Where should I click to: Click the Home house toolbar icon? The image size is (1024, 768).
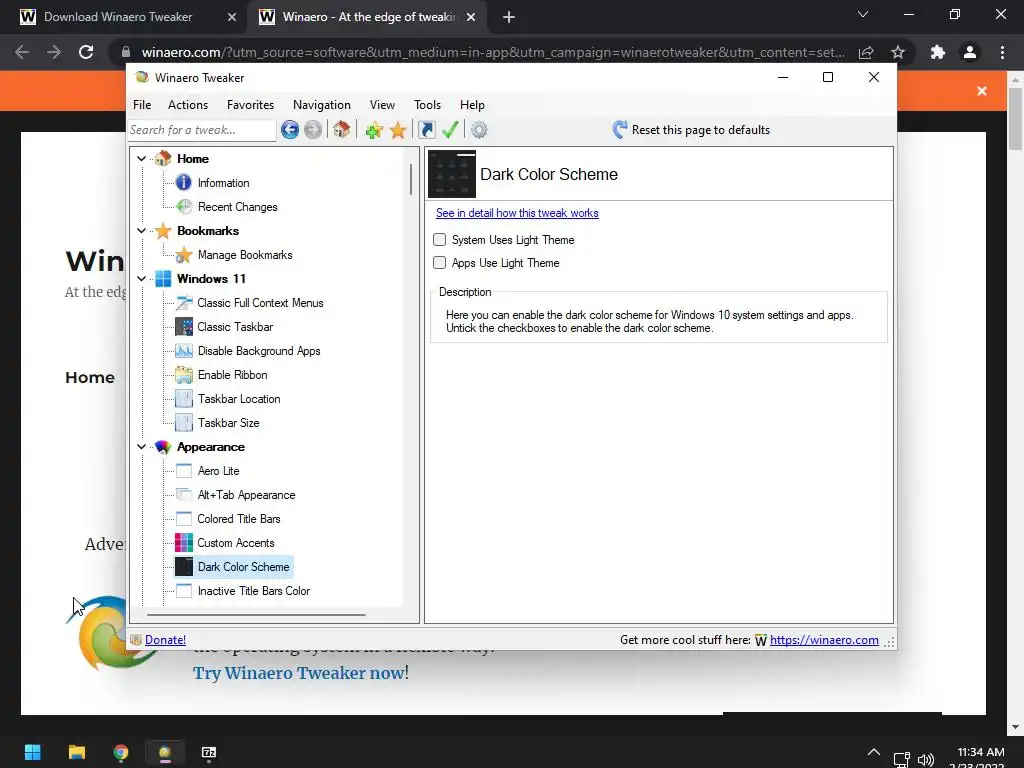pos(342,129)
